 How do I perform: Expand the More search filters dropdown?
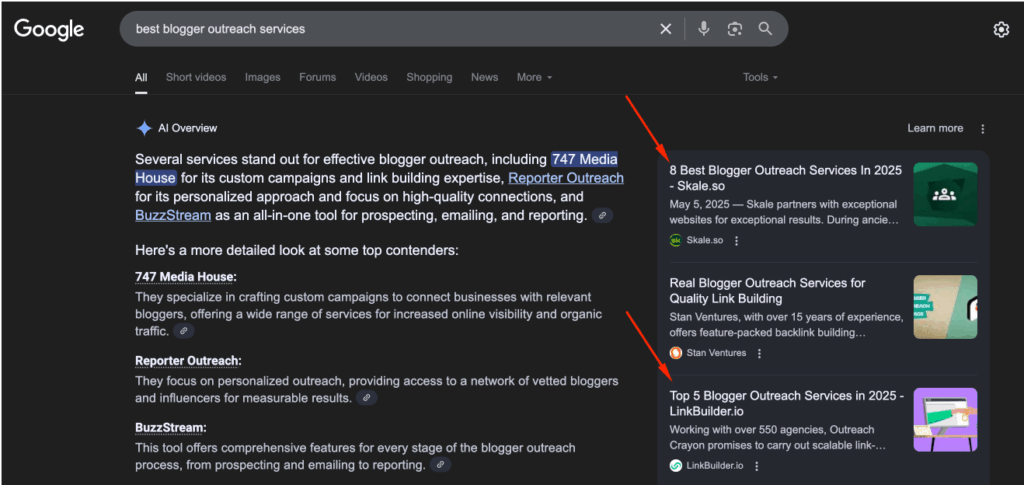(534, 77)
